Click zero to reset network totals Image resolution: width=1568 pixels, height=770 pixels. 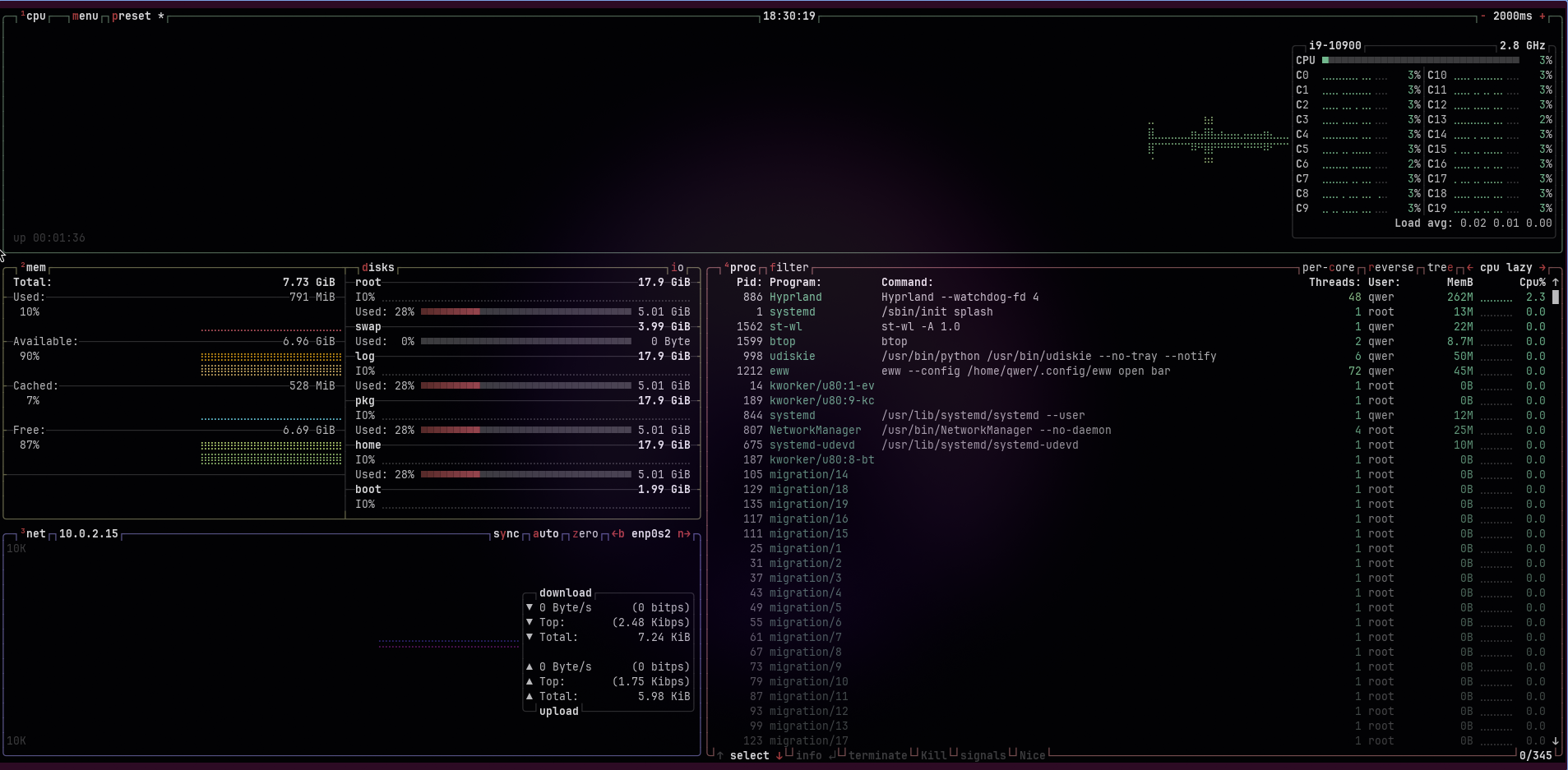[585, 534]
